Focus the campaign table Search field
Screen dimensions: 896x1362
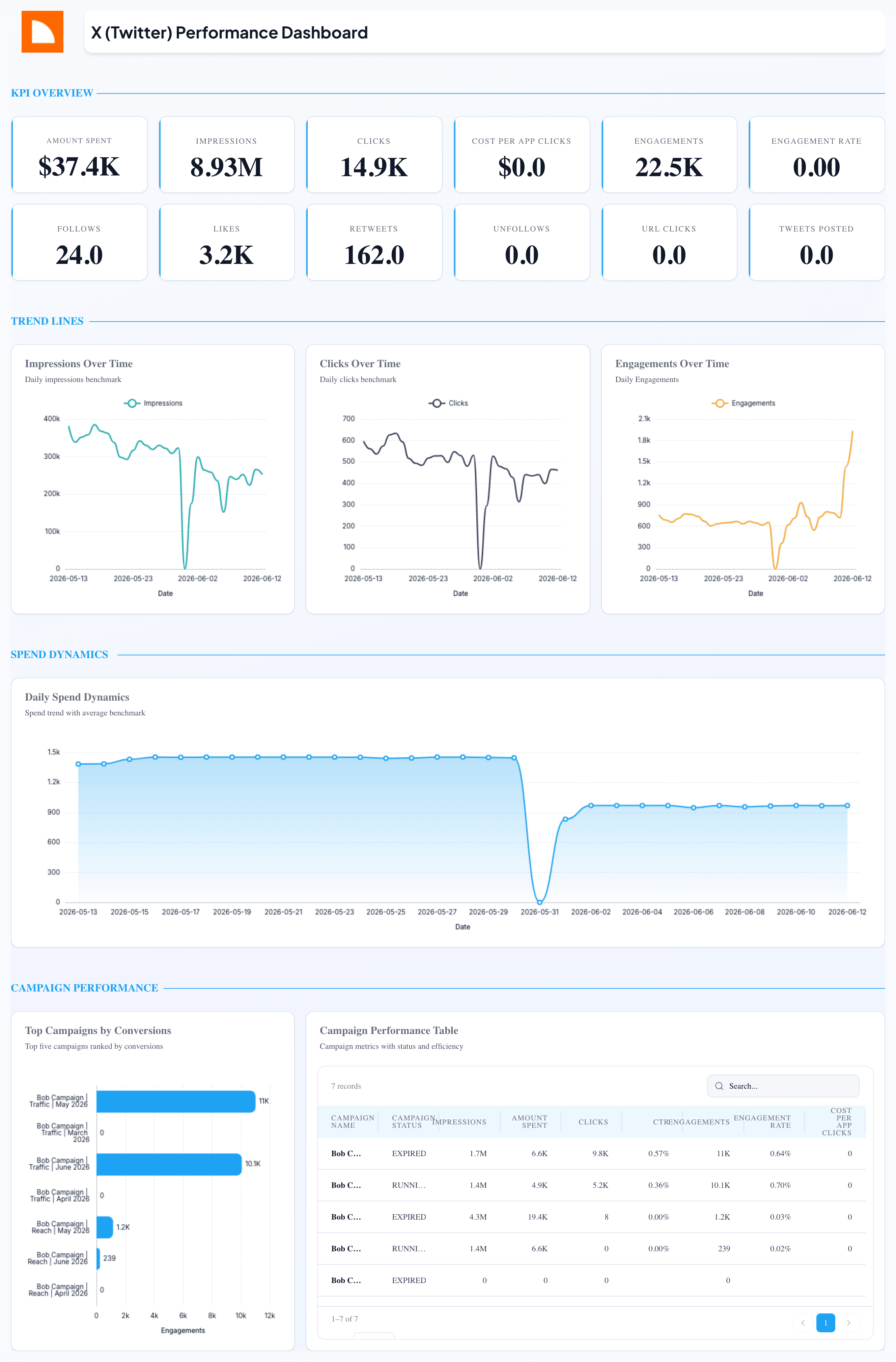coord(783,1086)
